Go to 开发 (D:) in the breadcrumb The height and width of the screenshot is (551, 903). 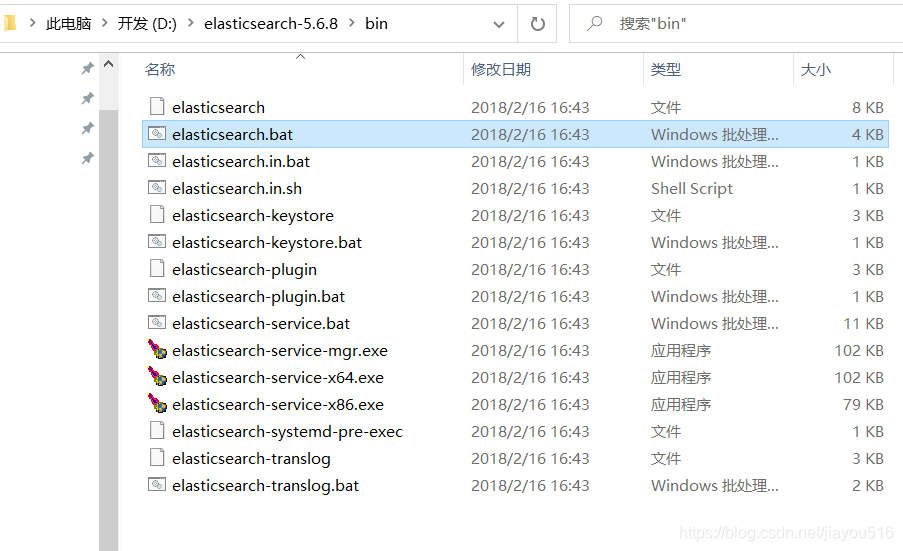[x=147, y=24]
